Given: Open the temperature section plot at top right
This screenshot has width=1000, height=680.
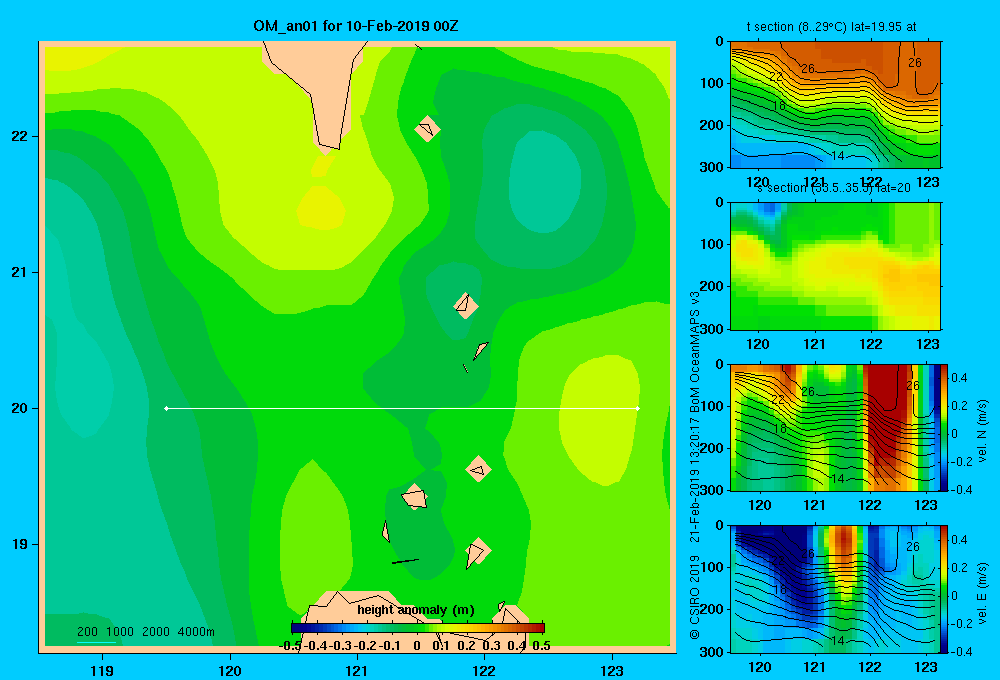Looking at the screenshot, I should (835, 105).
